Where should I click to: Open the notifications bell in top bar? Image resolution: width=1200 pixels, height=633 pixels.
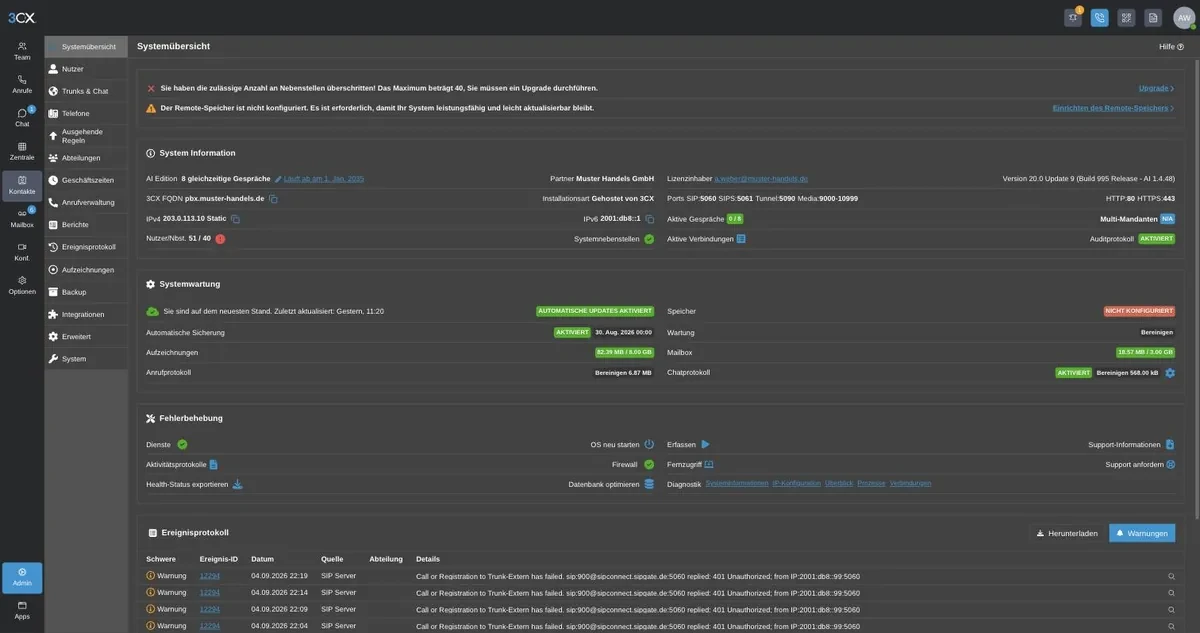1073,17
